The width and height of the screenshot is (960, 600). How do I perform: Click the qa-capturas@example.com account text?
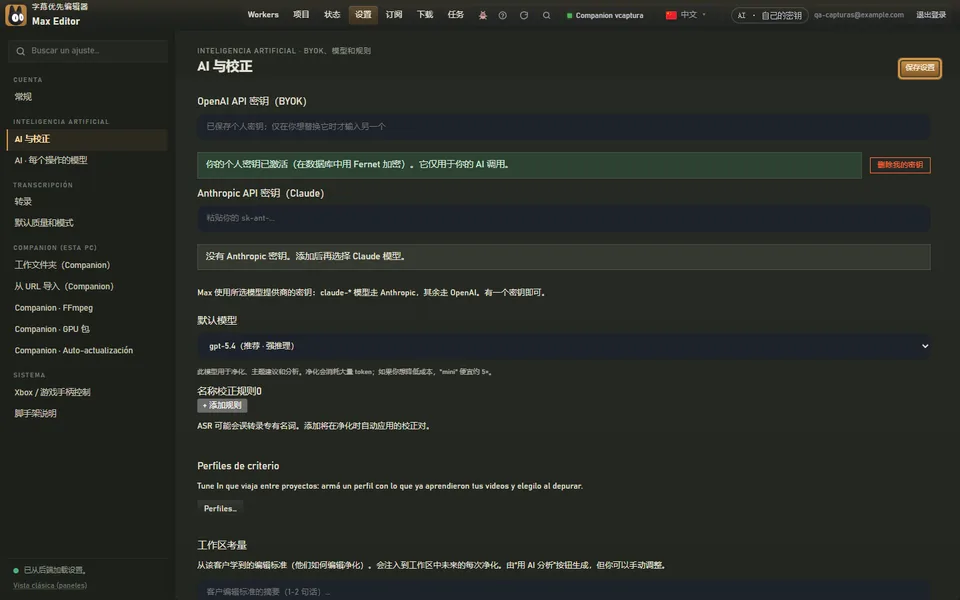tap(858, 15)
